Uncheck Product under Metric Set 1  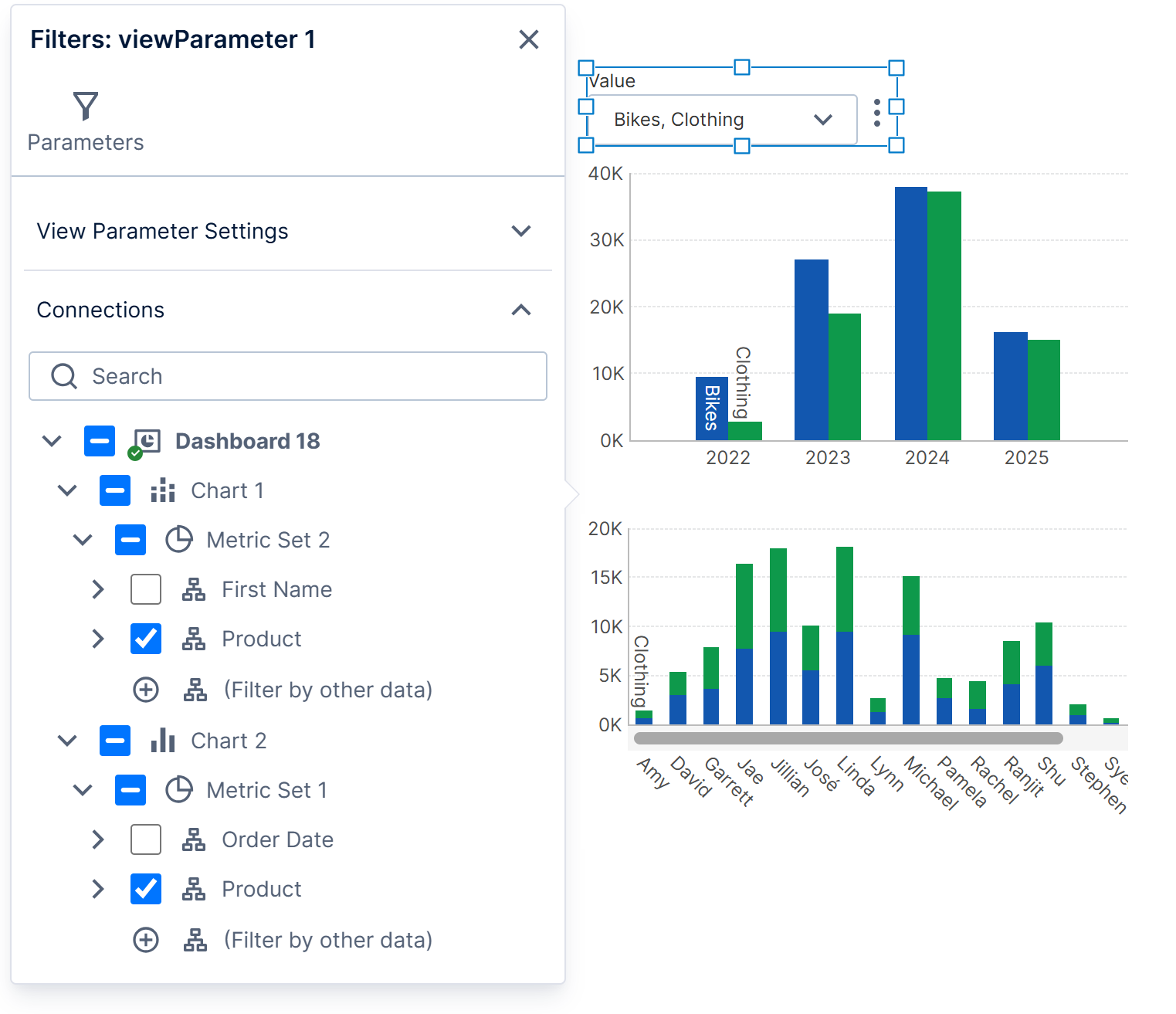coord(146,889)
